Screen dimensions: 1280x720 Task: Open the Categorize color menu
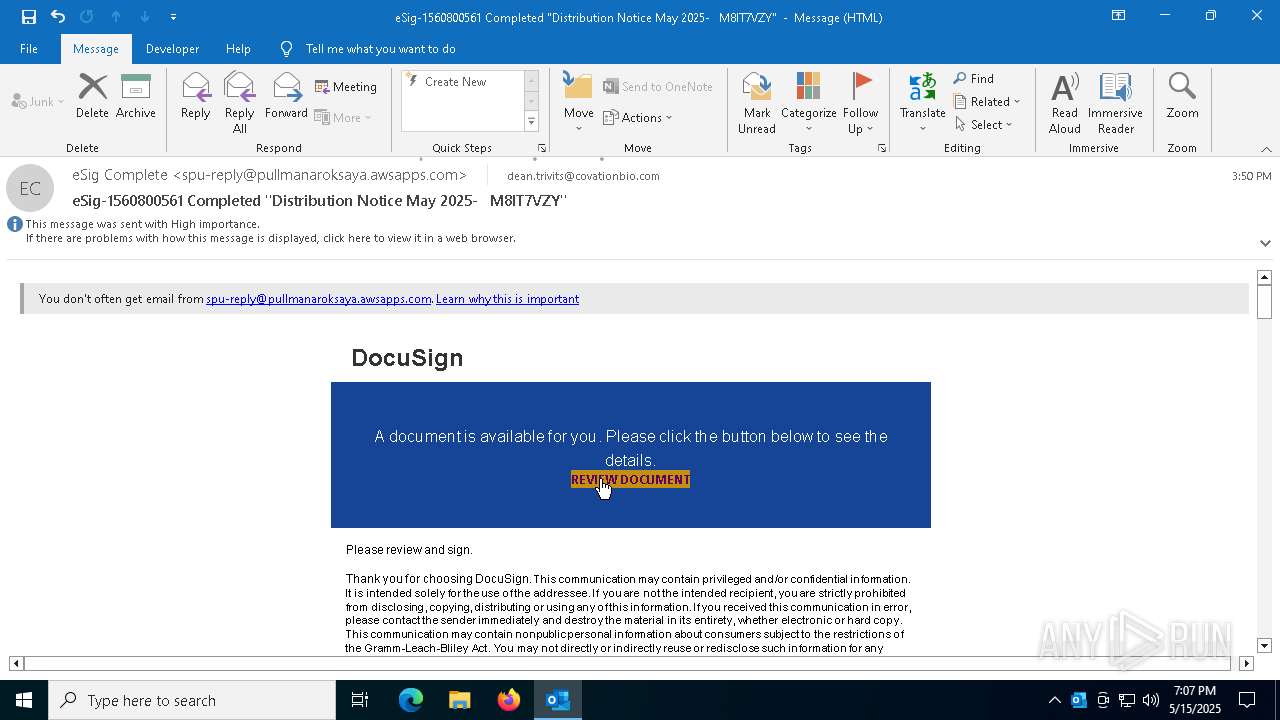click(808, 103)
